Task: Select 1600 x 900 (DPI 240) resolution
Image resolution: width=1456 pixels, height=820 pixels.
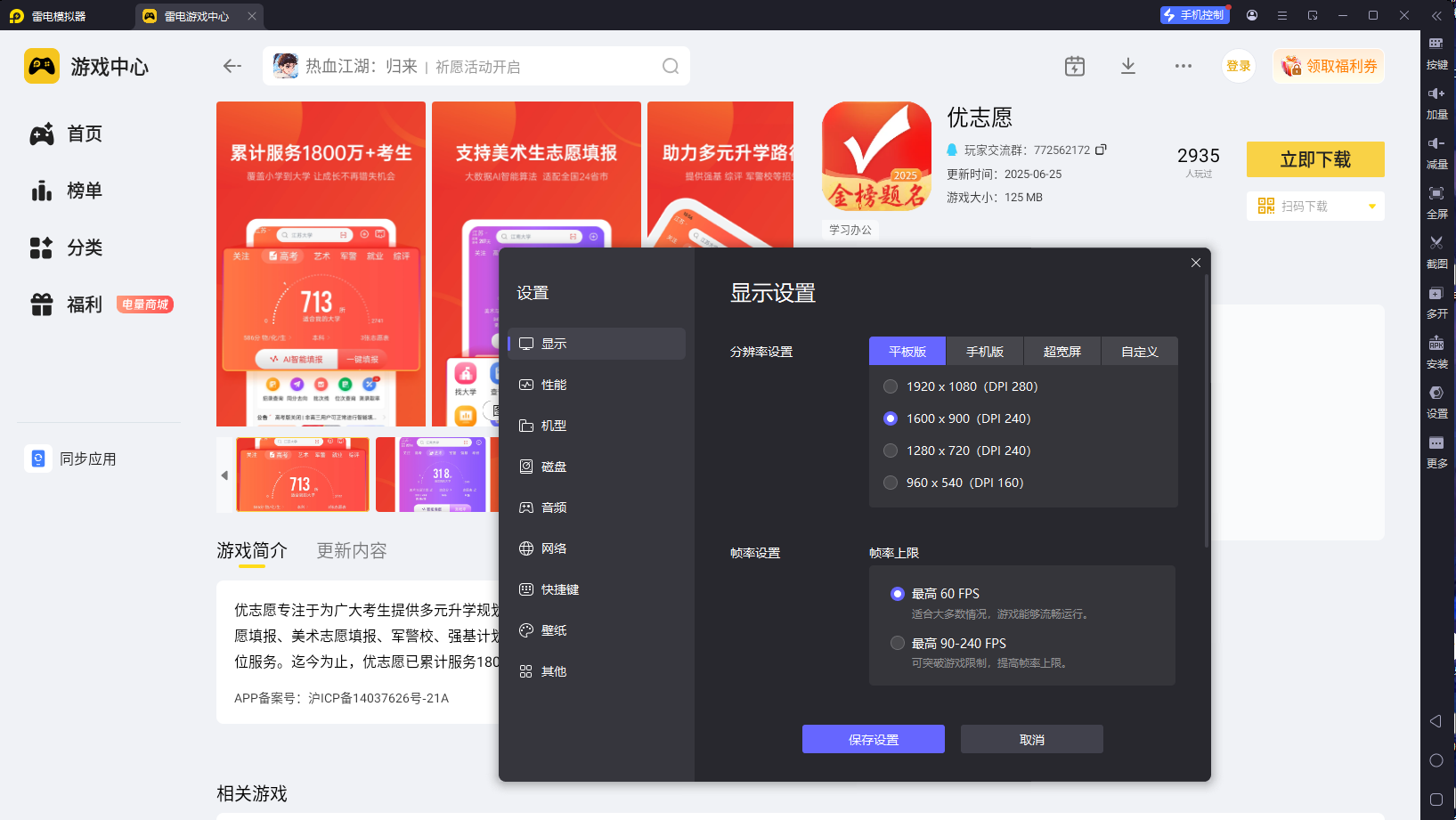Action: [x=891, y=418]
